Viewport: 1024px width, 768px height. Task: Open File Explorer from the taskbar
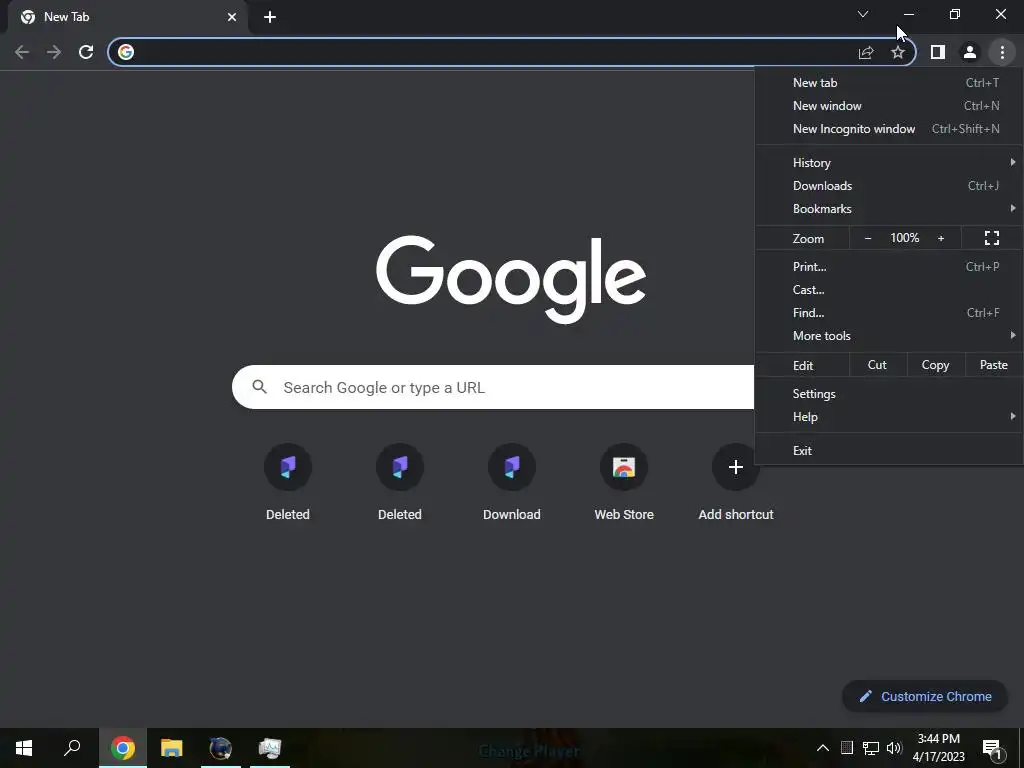tap(172, 748)
